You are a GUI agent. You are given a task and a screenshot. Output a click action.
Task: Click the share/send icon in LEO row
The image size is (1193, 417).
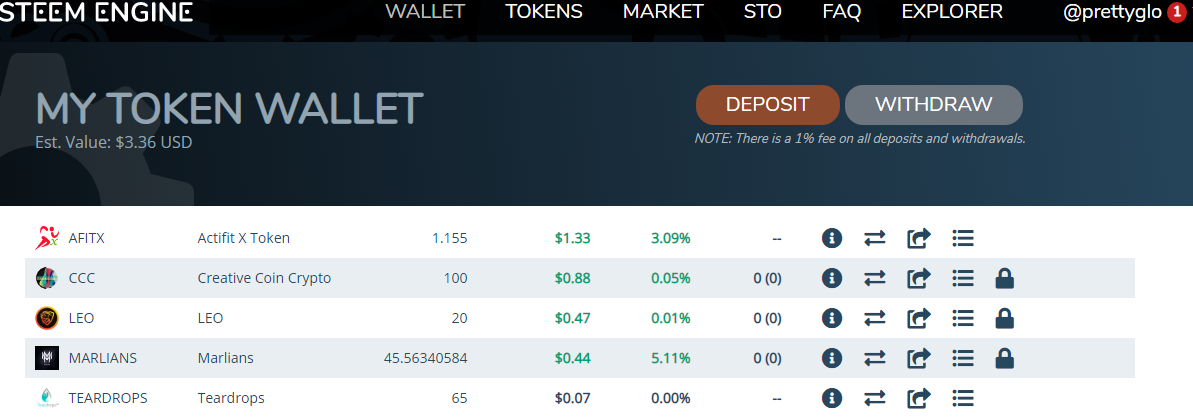pos(919,318)
